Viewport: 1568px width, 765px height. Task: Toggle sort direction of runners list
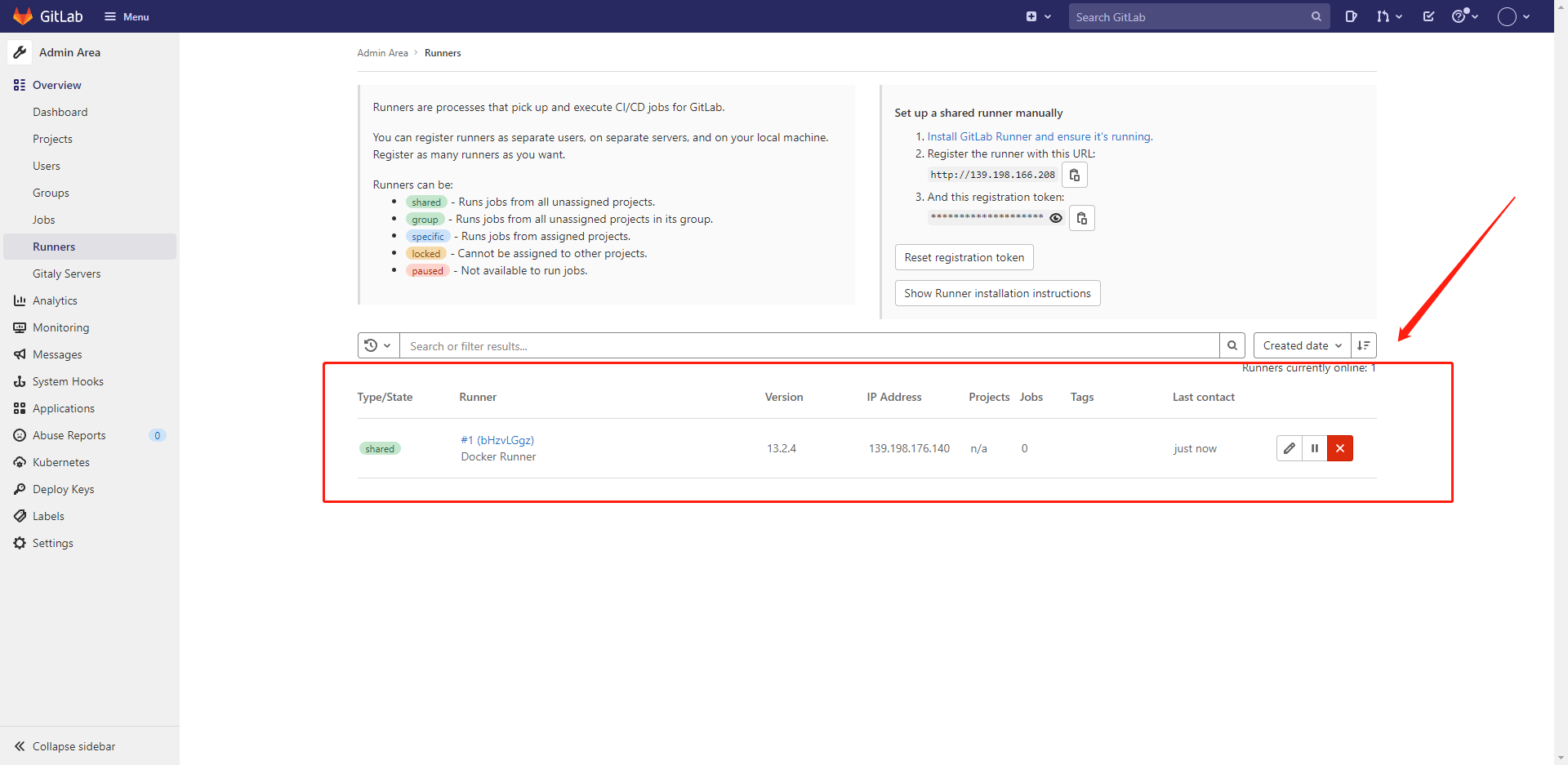[1363, 345]
